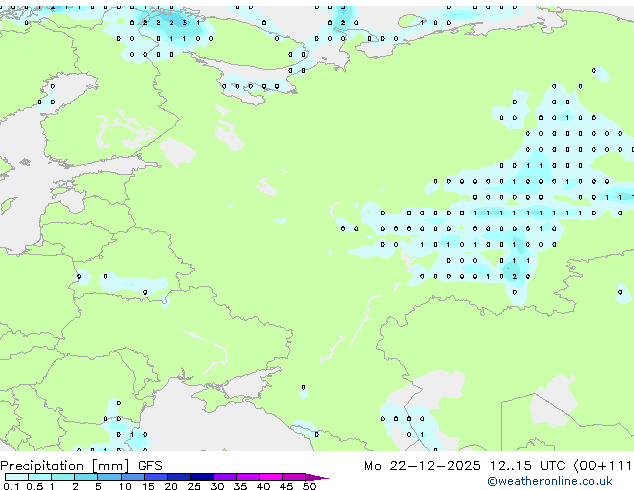Screen dimensions: 634x490
Task: Click the "50" legend scale label
Action: click(309, 486)
